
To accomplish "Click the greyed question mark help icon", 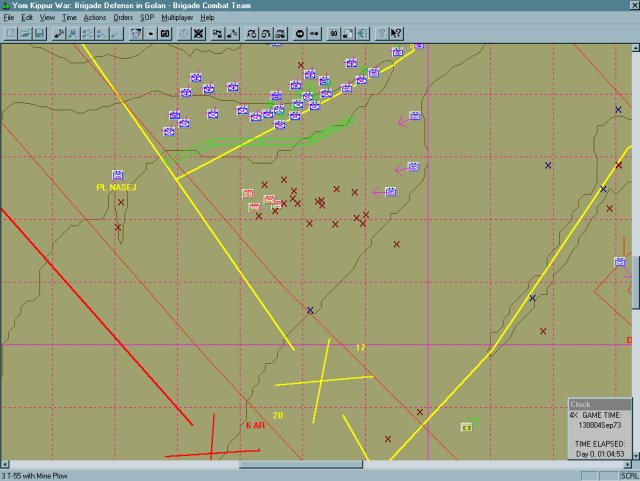I will point(382,33).
